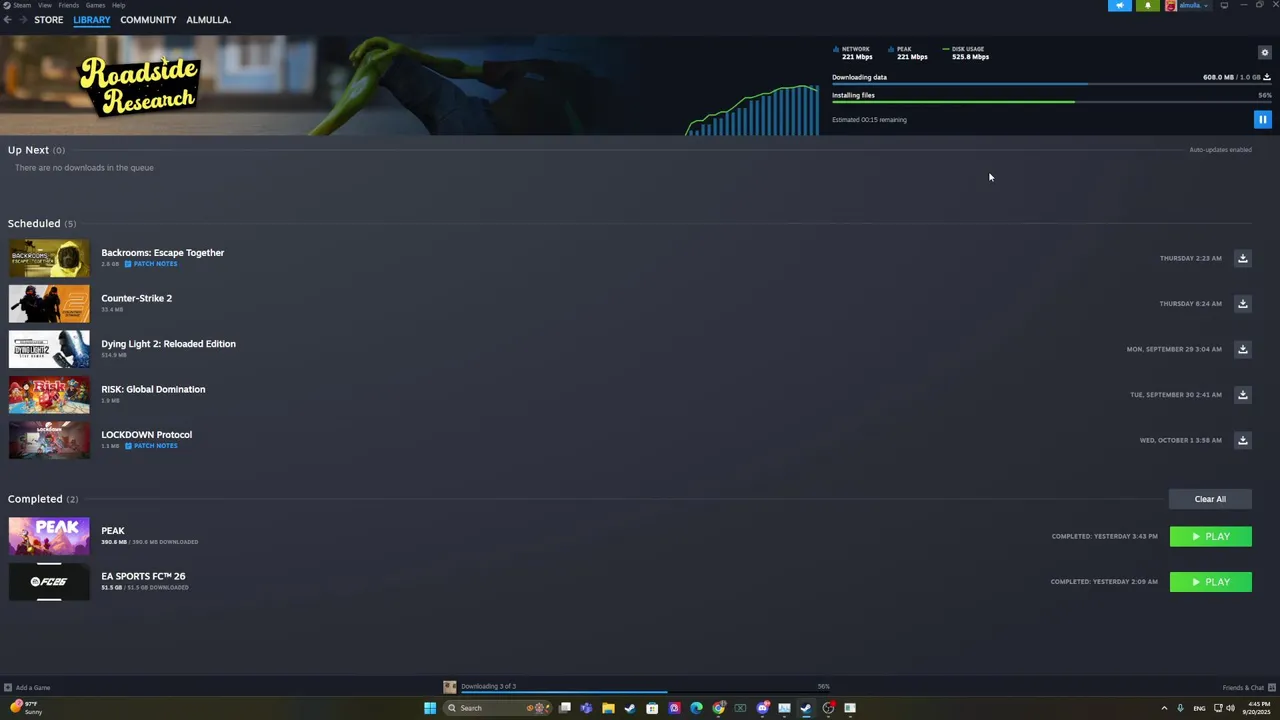Play EA SPORTS FC 26

(1211, 582)
